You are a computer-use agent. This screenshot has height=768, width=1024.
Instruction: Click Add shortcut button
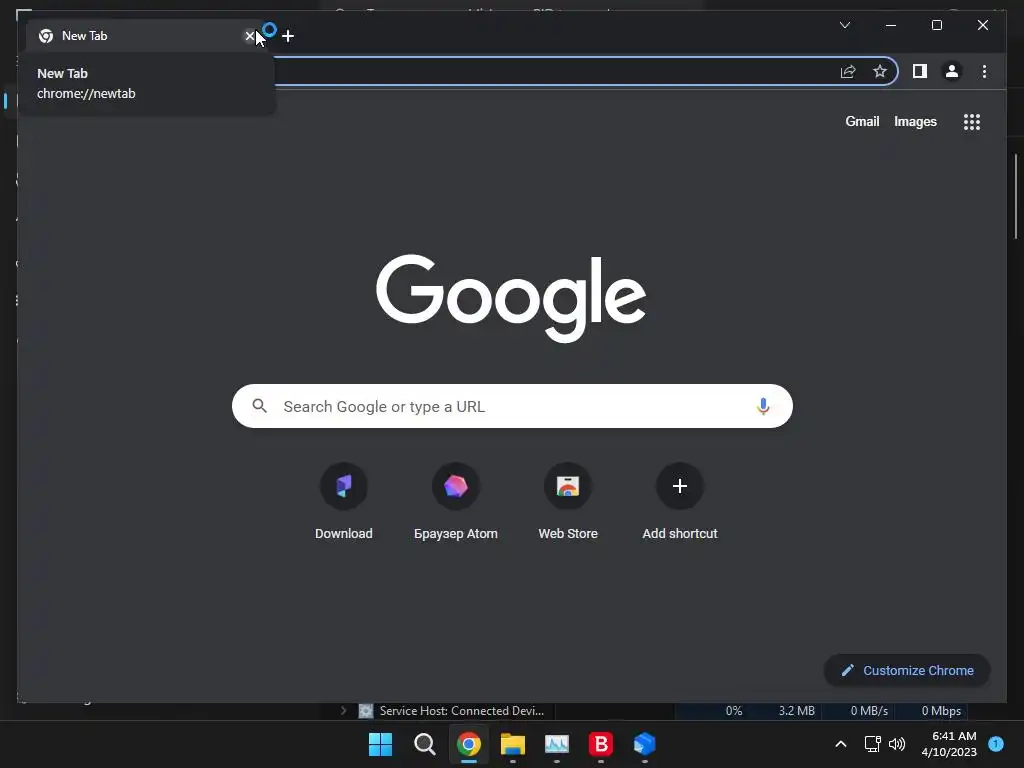680,502
